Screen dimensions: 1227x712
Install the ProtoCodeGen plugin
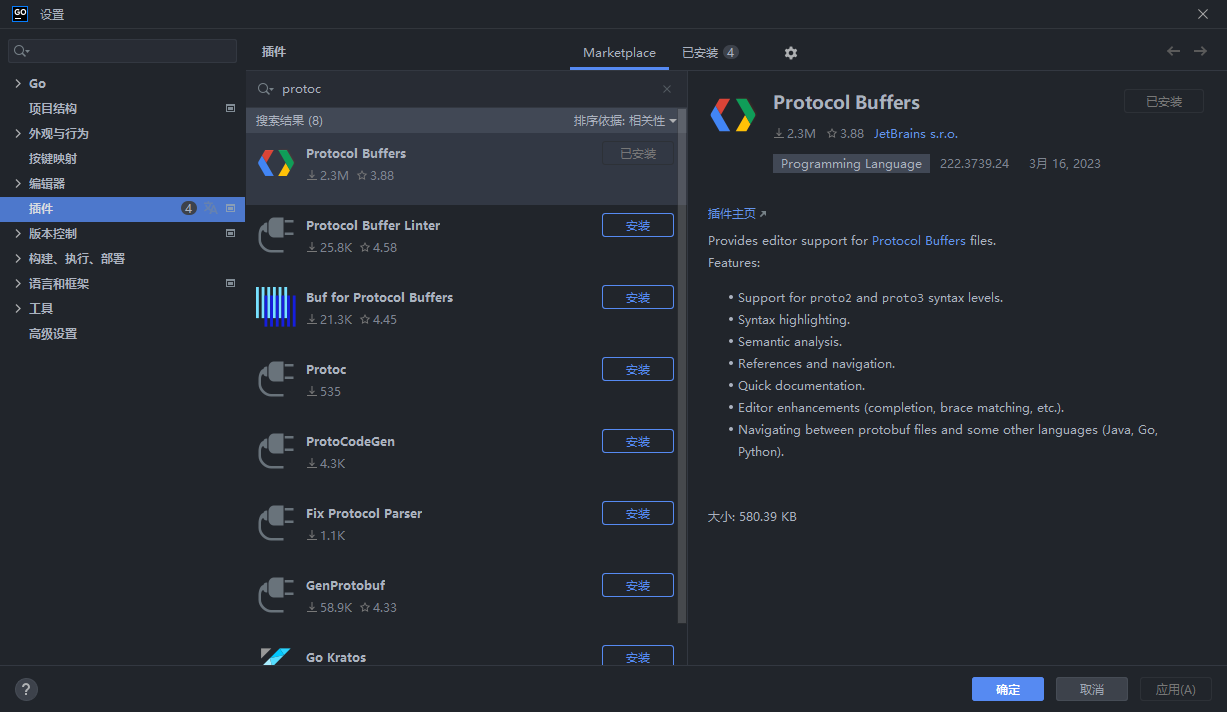(x=638, y=441)
